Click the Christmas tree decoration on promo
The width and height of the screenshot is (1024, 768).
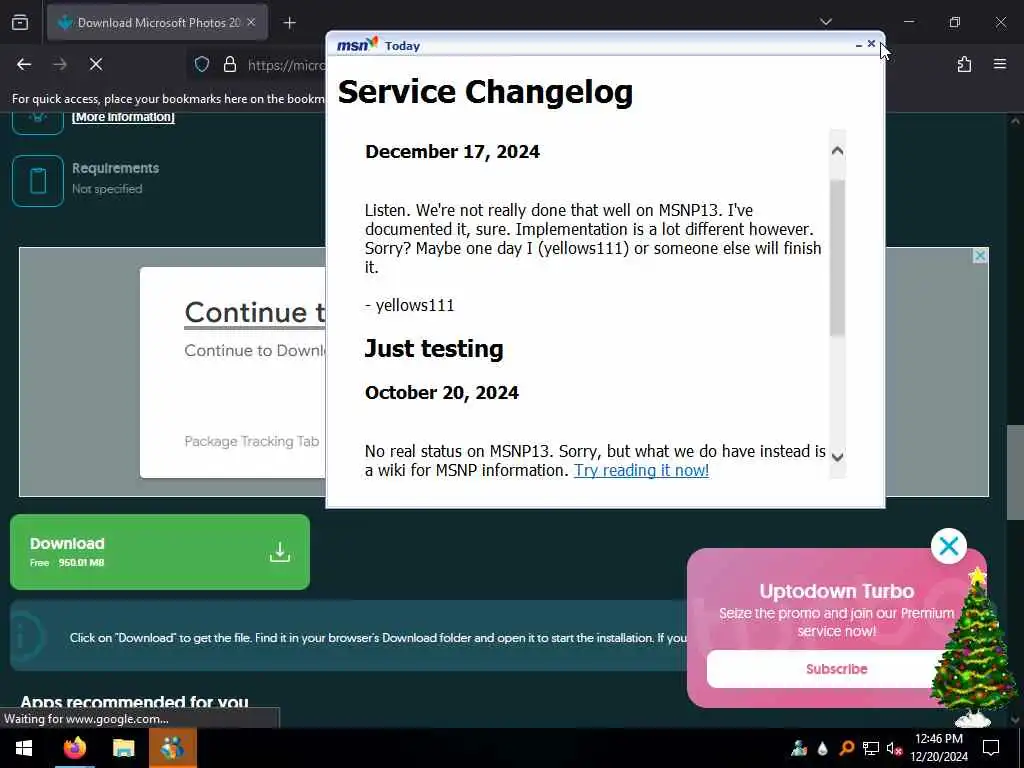click(x=974, y=647)
